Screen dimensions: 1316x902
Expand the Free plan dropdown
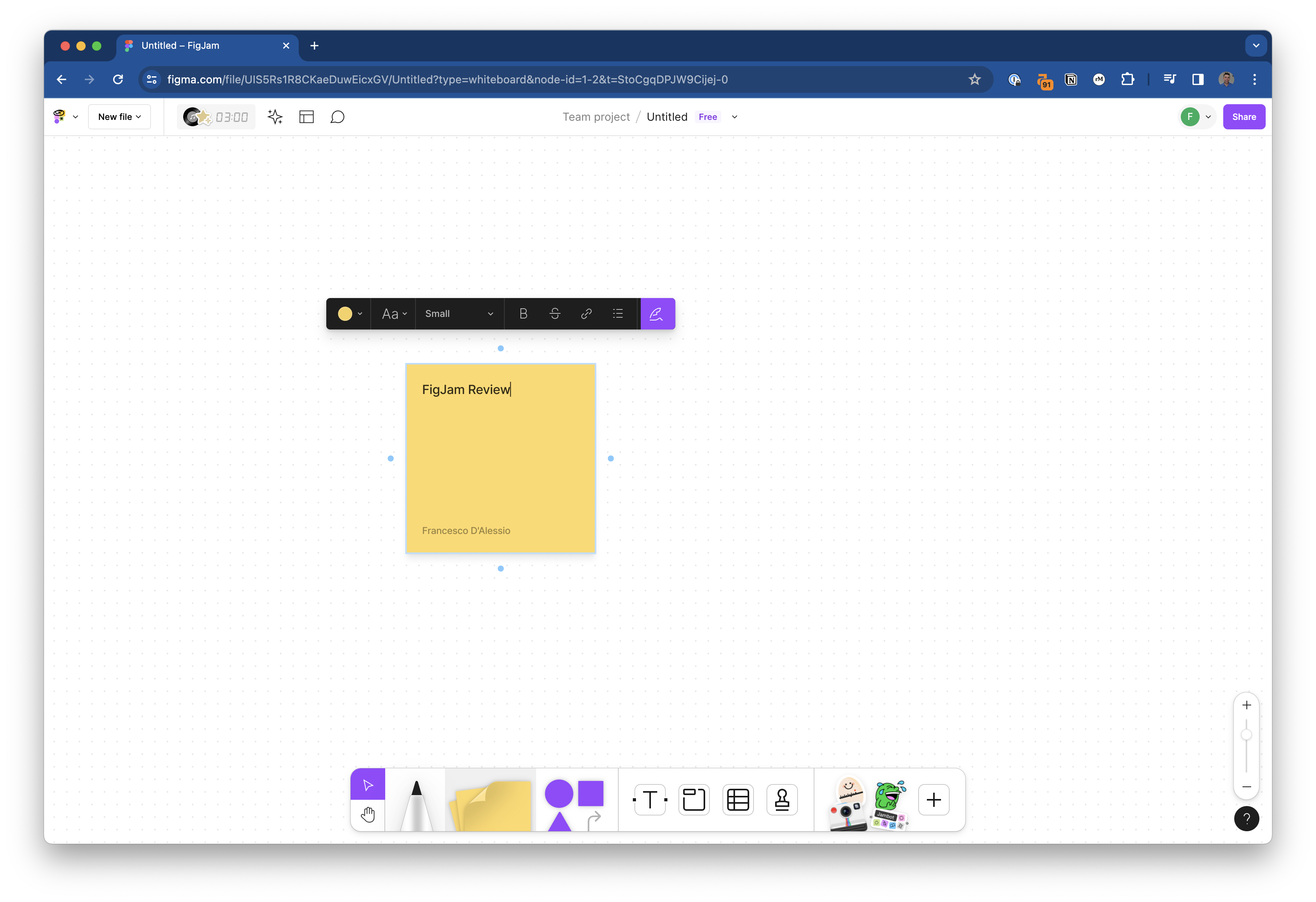(734, 117)
